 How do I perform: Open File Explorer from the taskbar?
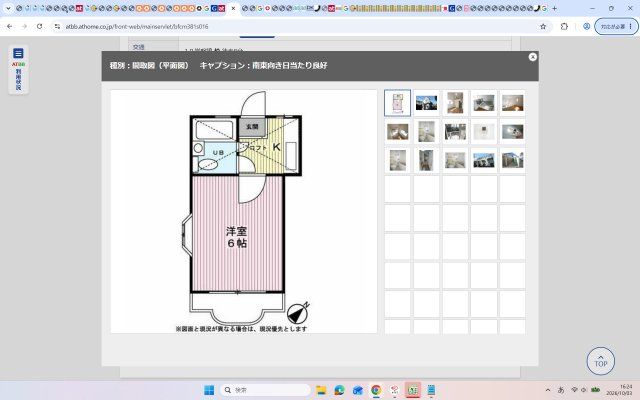(321, 390)
